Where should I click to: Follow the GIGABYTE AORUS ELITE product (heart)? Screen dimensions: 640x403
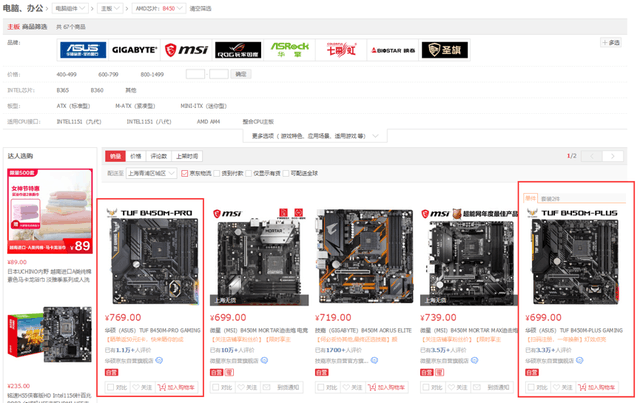[x=353, y=387]
